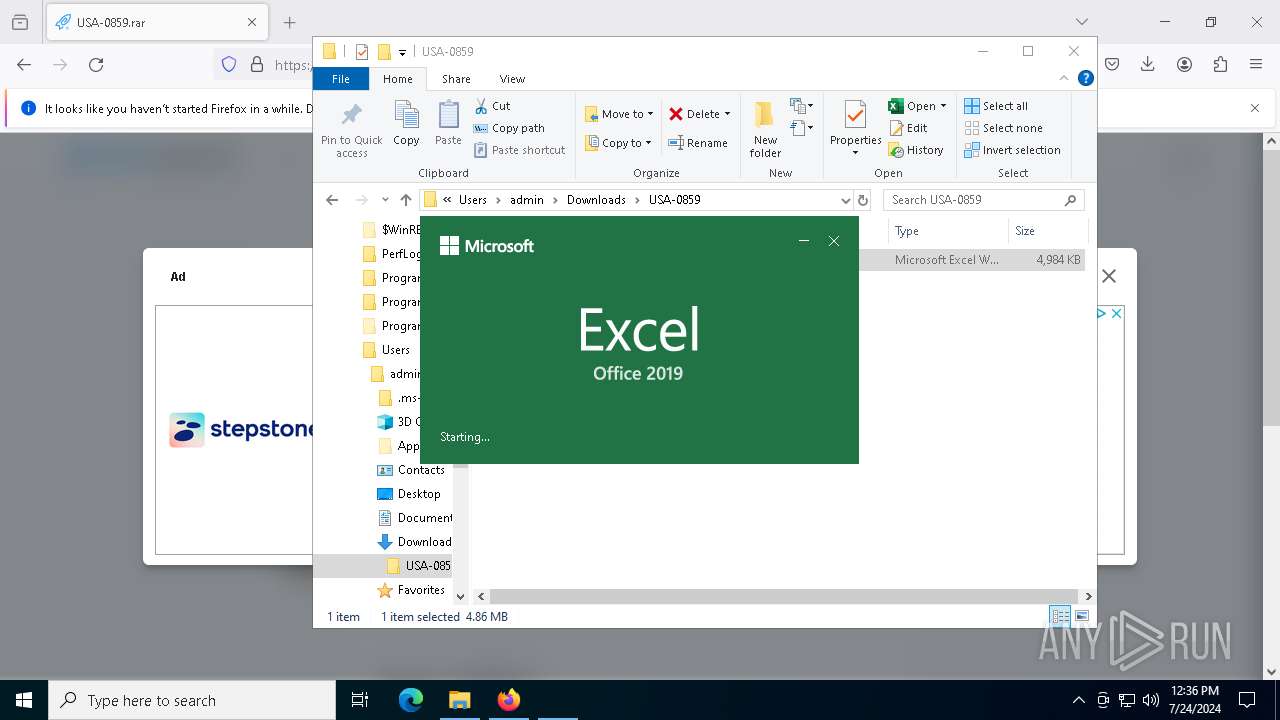Switch to large icons view layout
Viewport: 1280px width, 720px height.
(x=1081, y=617)
